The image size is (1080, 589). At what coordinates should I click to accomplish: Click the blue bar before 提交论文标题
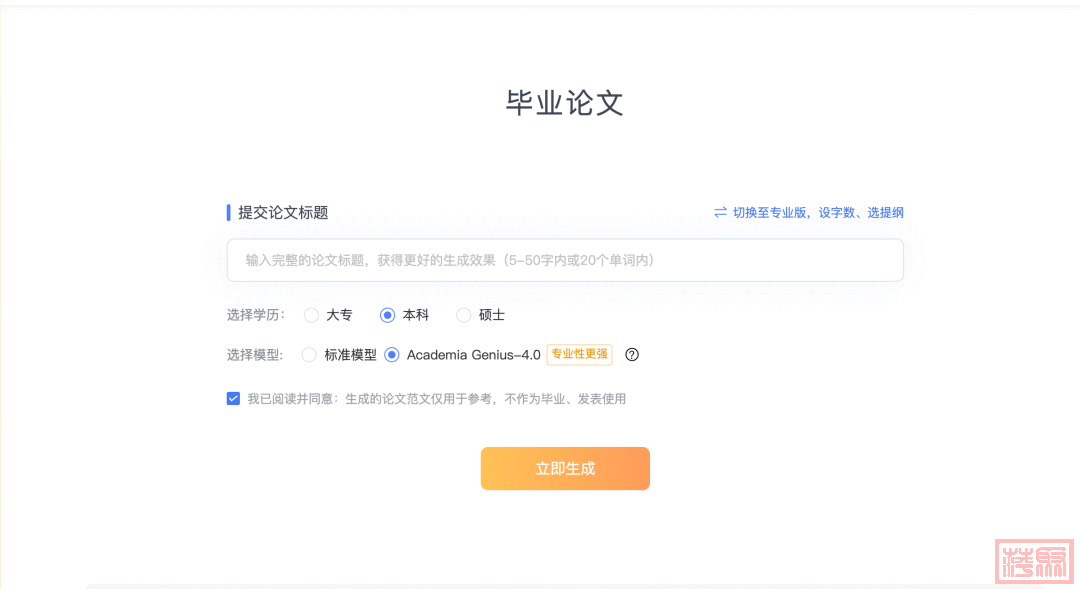(229, 212)
